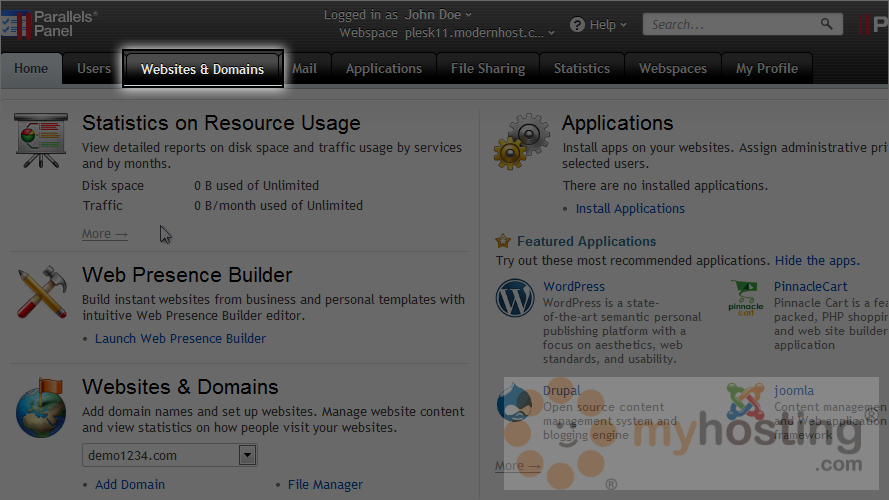Screen dimensions: 889x500
Task: Click the Applications section heading
Action: coord(617,123)
